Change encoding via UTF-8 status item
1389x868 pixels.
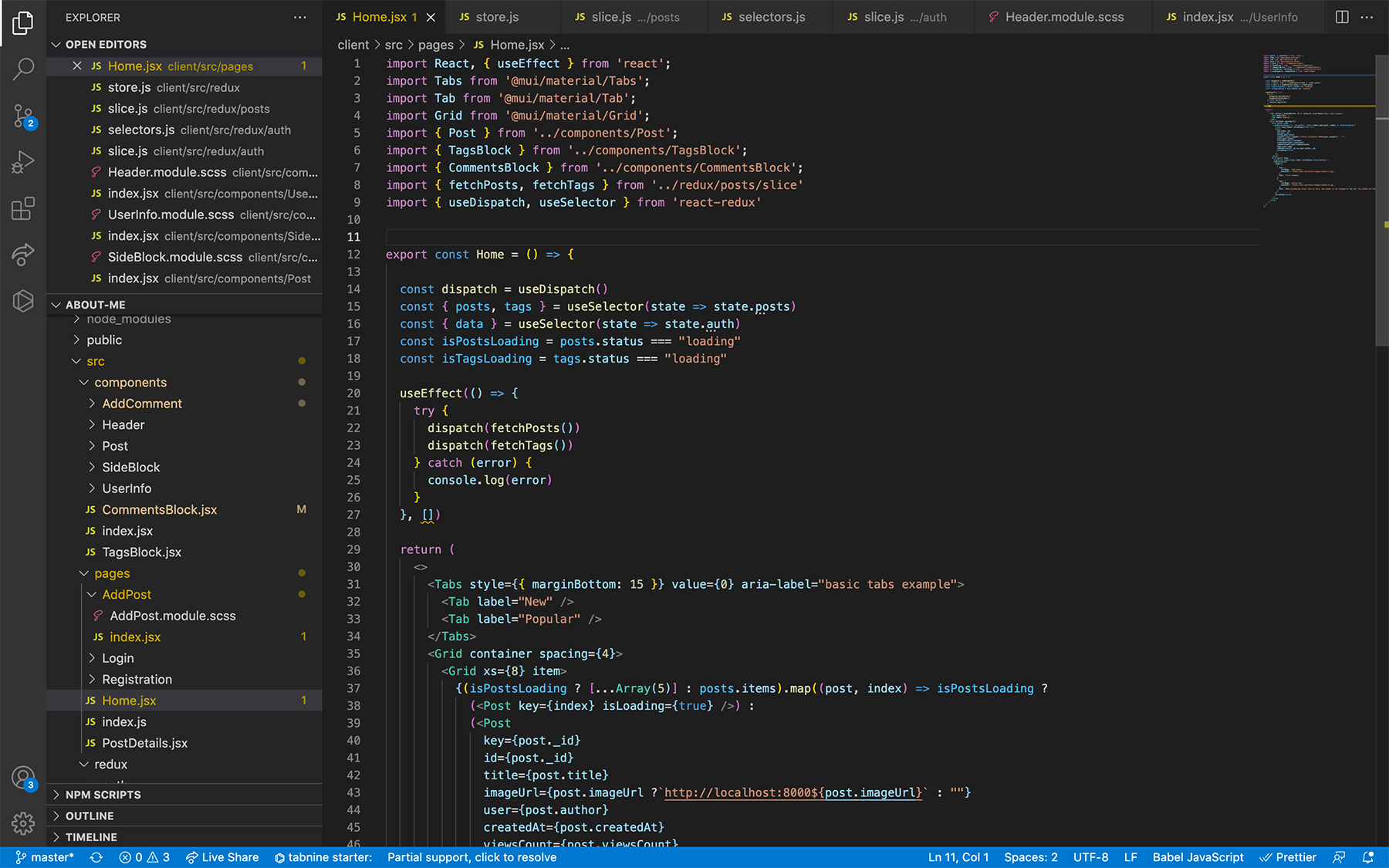(x=1090, y=857)
